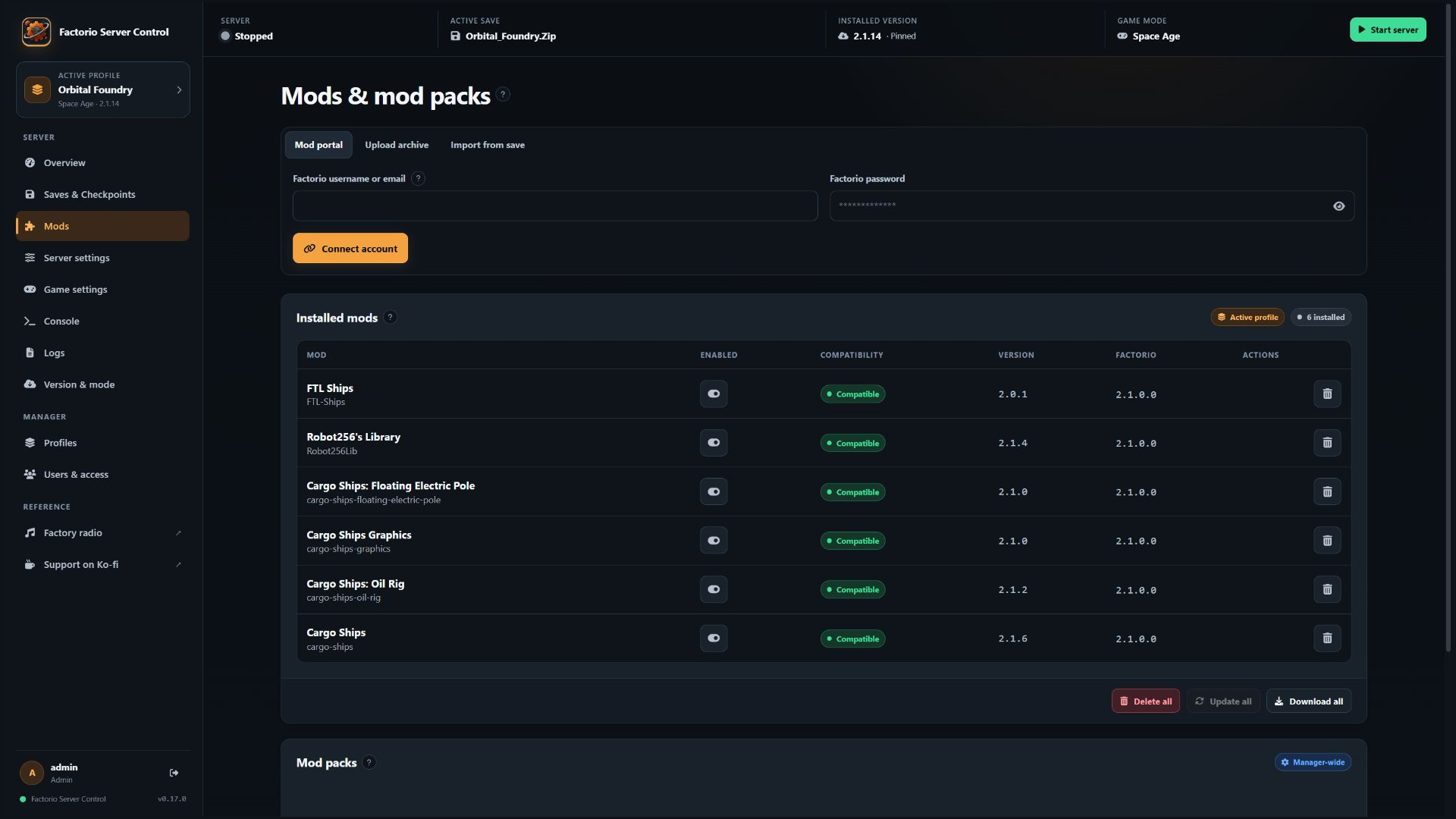Viewport: 1456px width, 819px height.
Task: Click the Pinned label beside version 2.1.14
Action: tap(902, 36)
